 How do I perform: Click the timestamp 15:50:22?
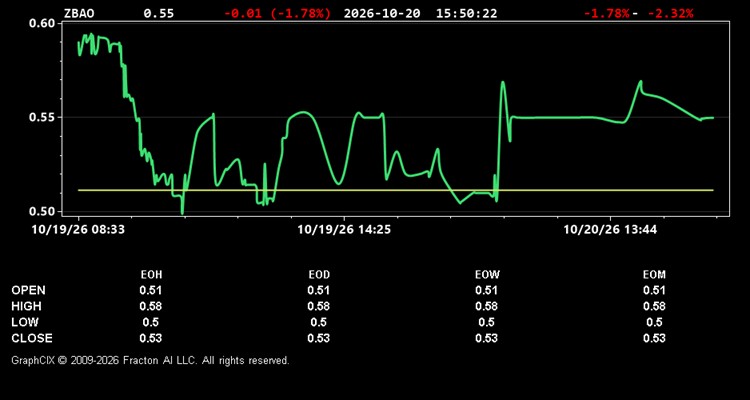pos(466,13)
